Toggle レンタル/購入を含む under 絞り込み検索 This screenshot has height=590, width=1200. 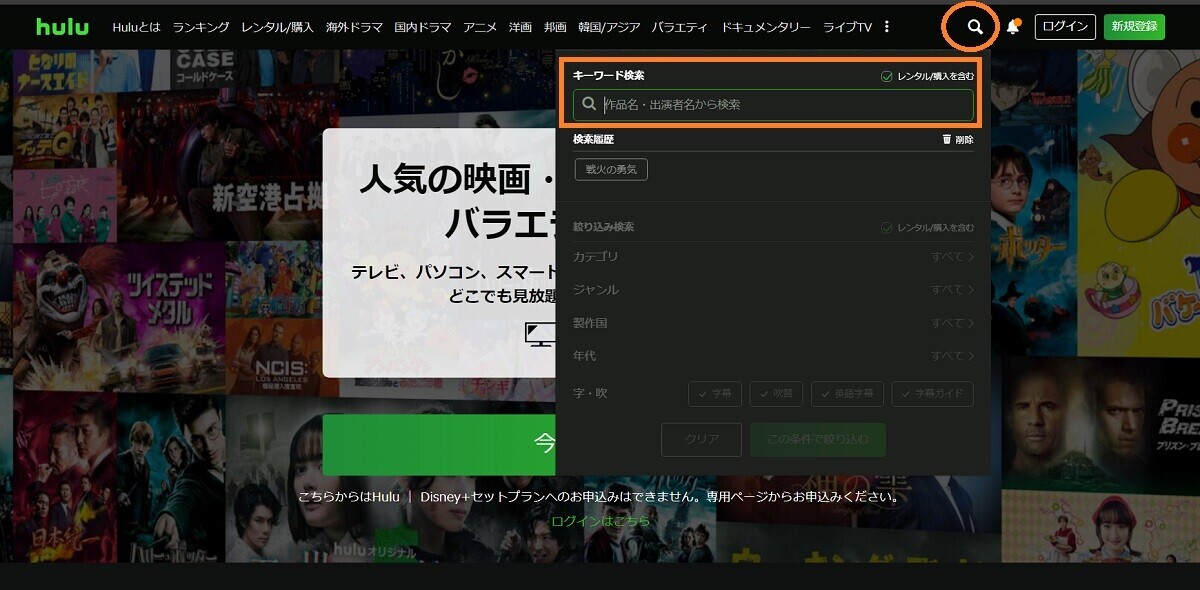[927, 228]
